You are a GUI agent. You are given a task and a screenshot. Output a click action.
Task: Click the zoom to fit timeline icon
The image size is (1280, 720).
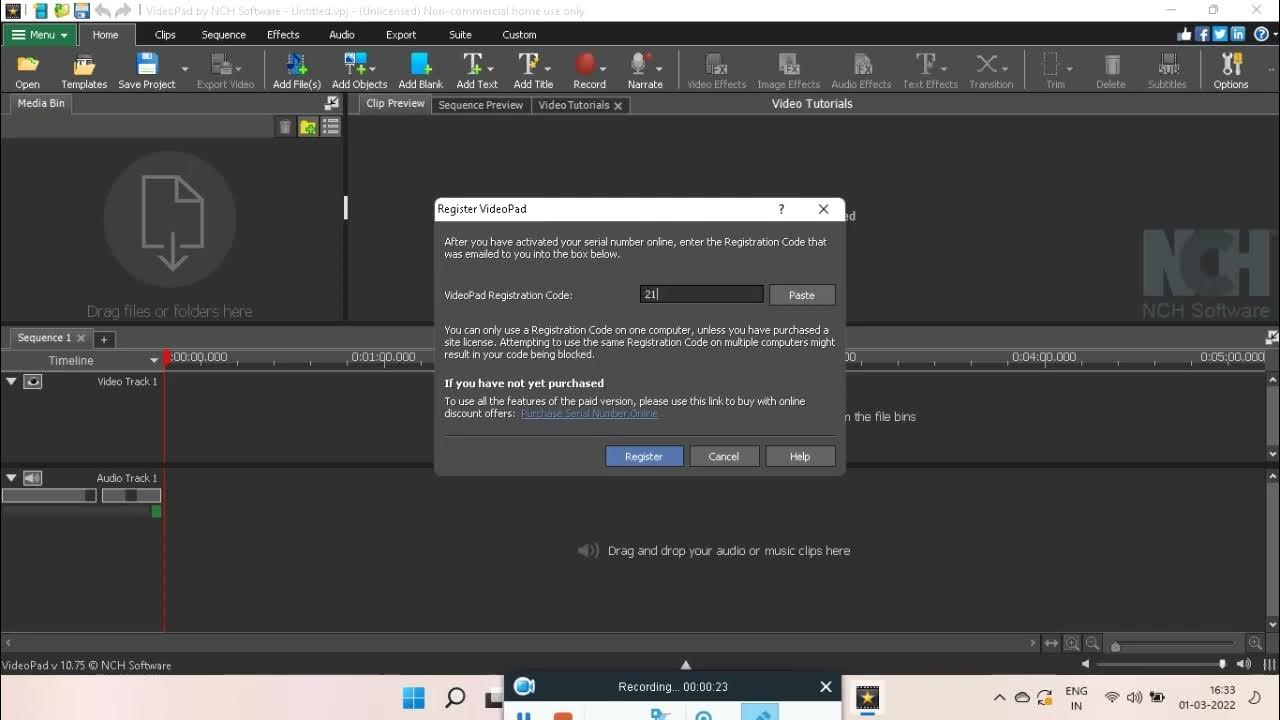pyautogui.click(x=1051, y=644)
